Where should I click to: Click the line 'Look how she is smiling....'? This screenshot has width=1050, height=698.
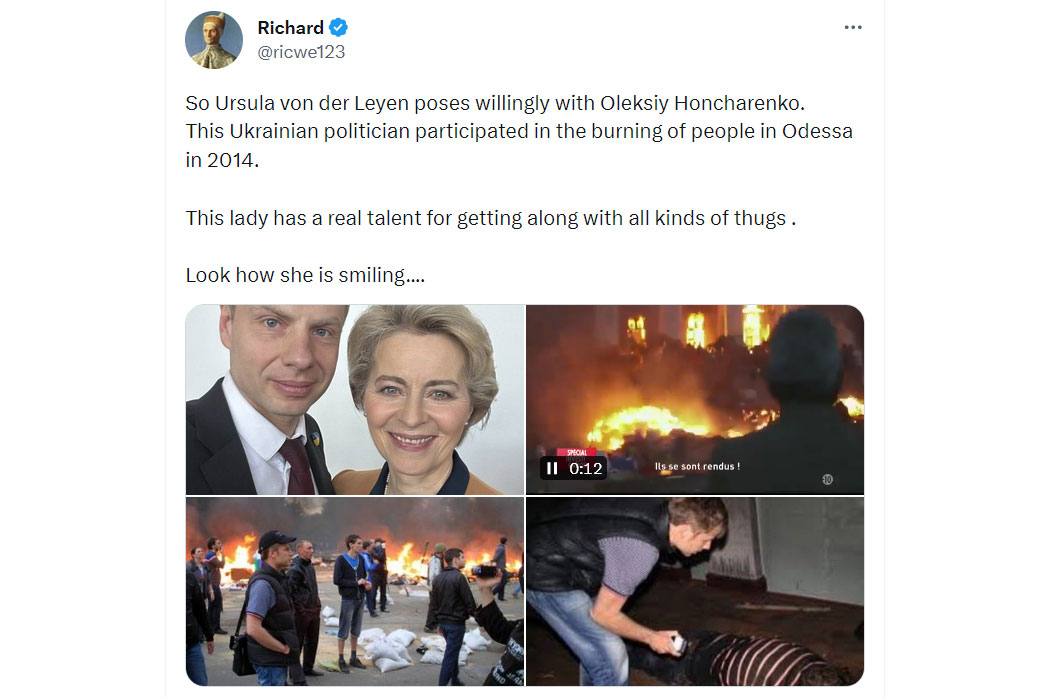pos(305,275)
